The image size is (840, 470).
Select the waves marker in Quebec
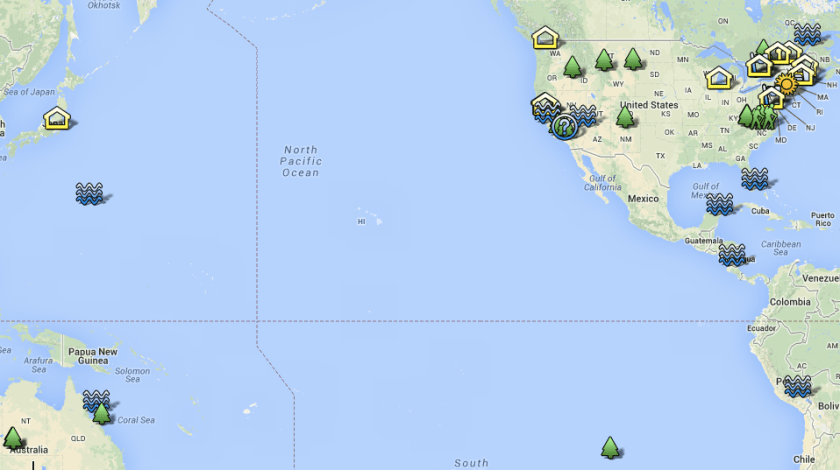807,34
